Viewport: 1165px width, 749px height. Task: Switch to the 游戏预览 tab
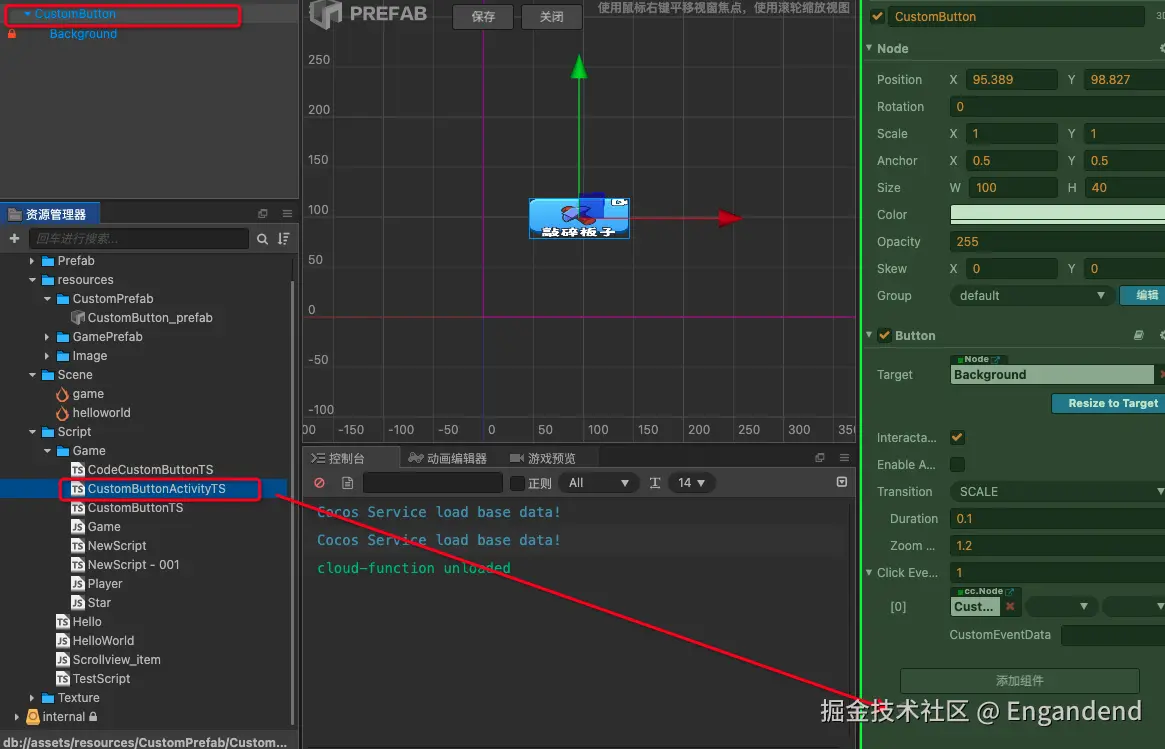[x=543, y=458]
